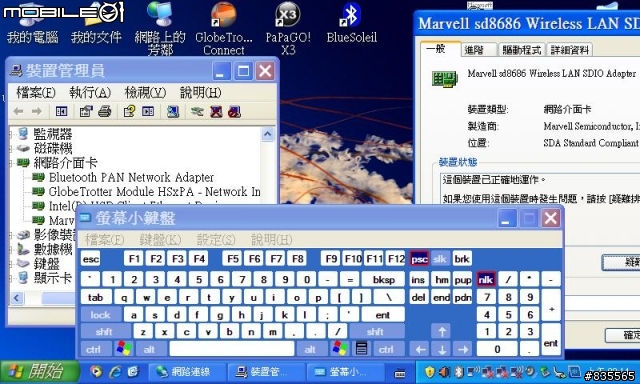Screen dimensions: 640x384
Task: Open the Start (開始) menu
Action: 39,372
